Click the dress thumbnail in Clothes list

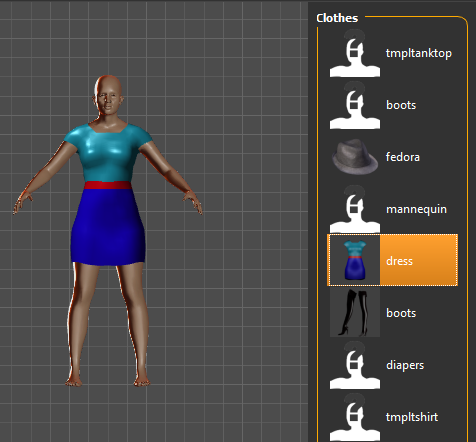[355, 260]
